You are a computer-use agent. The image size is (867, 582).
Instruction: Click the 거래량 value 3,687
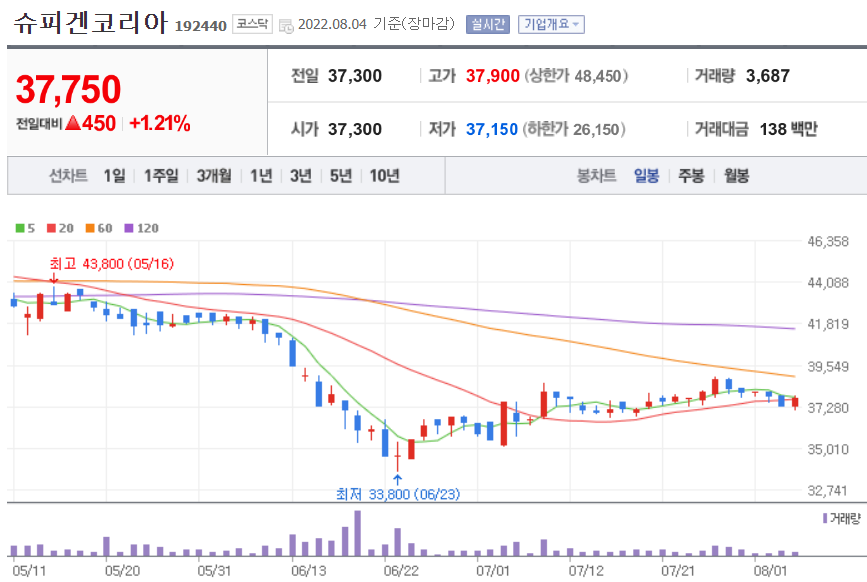click(768, 76)
